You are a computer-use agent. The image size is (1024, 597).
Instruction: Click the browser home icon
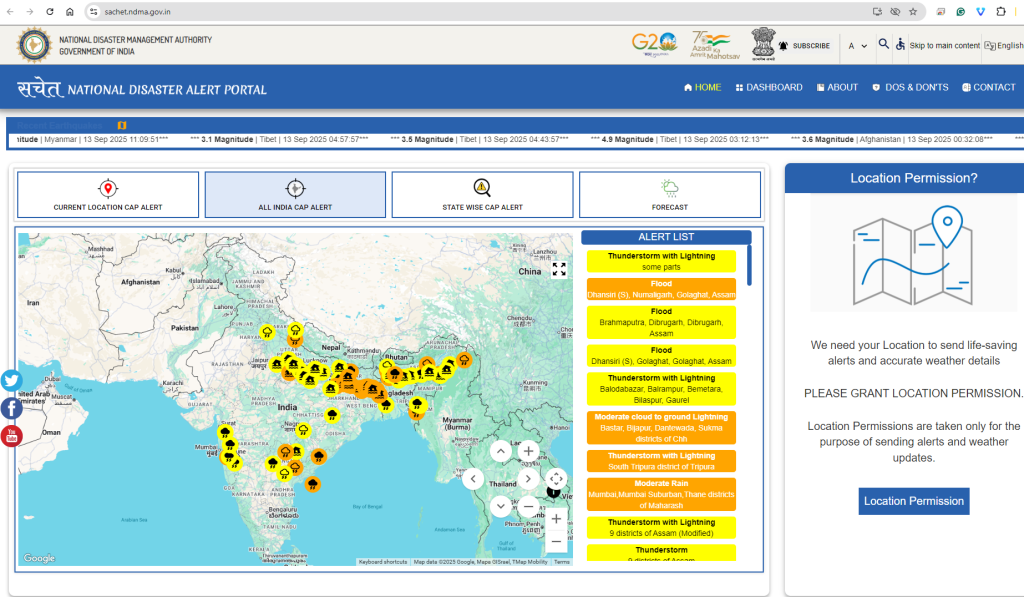pos(70,12)
